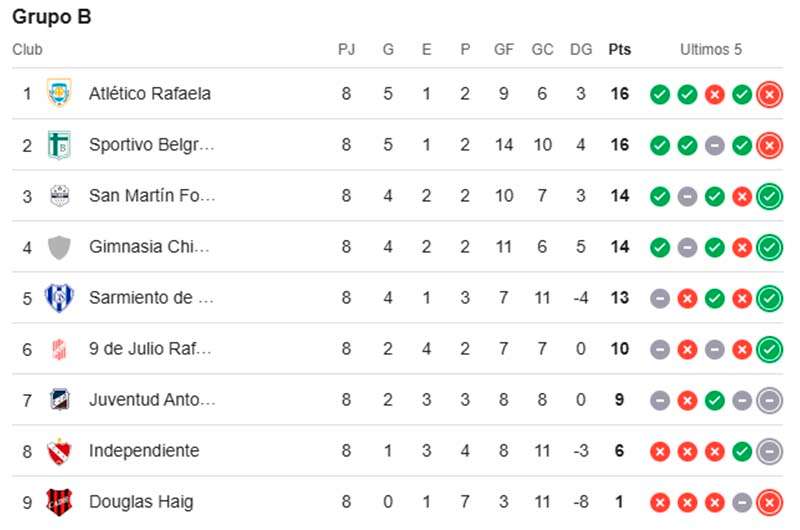Screen dimensions: 800x530
Task: Open the Douglas Haig team name
Action: click(x=141, y=502)
